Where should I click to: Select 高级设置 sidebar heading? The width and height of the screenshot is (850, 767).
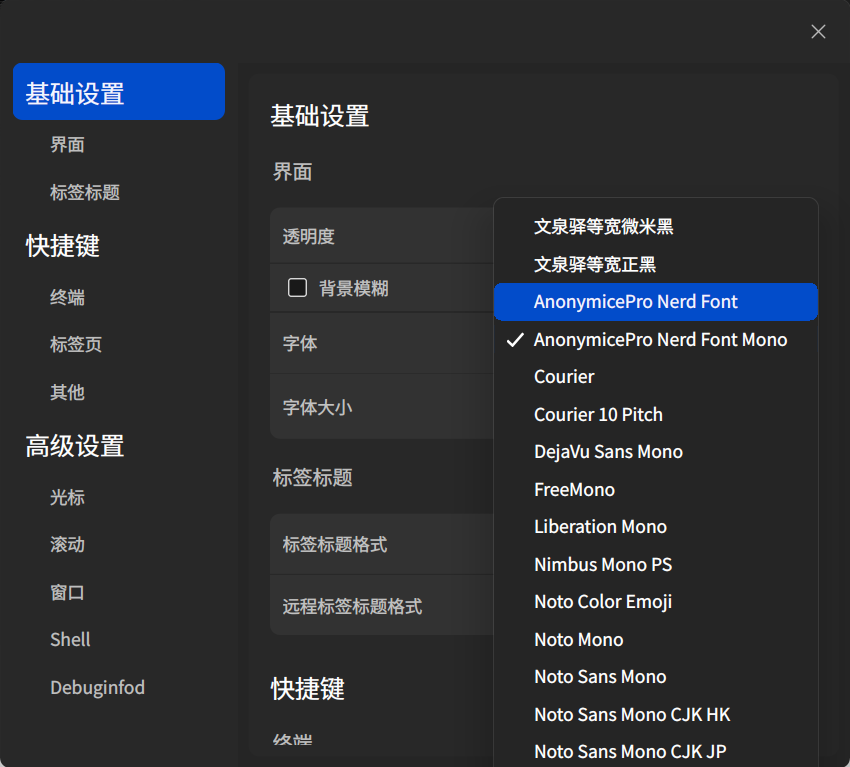[x=75, y=446]
